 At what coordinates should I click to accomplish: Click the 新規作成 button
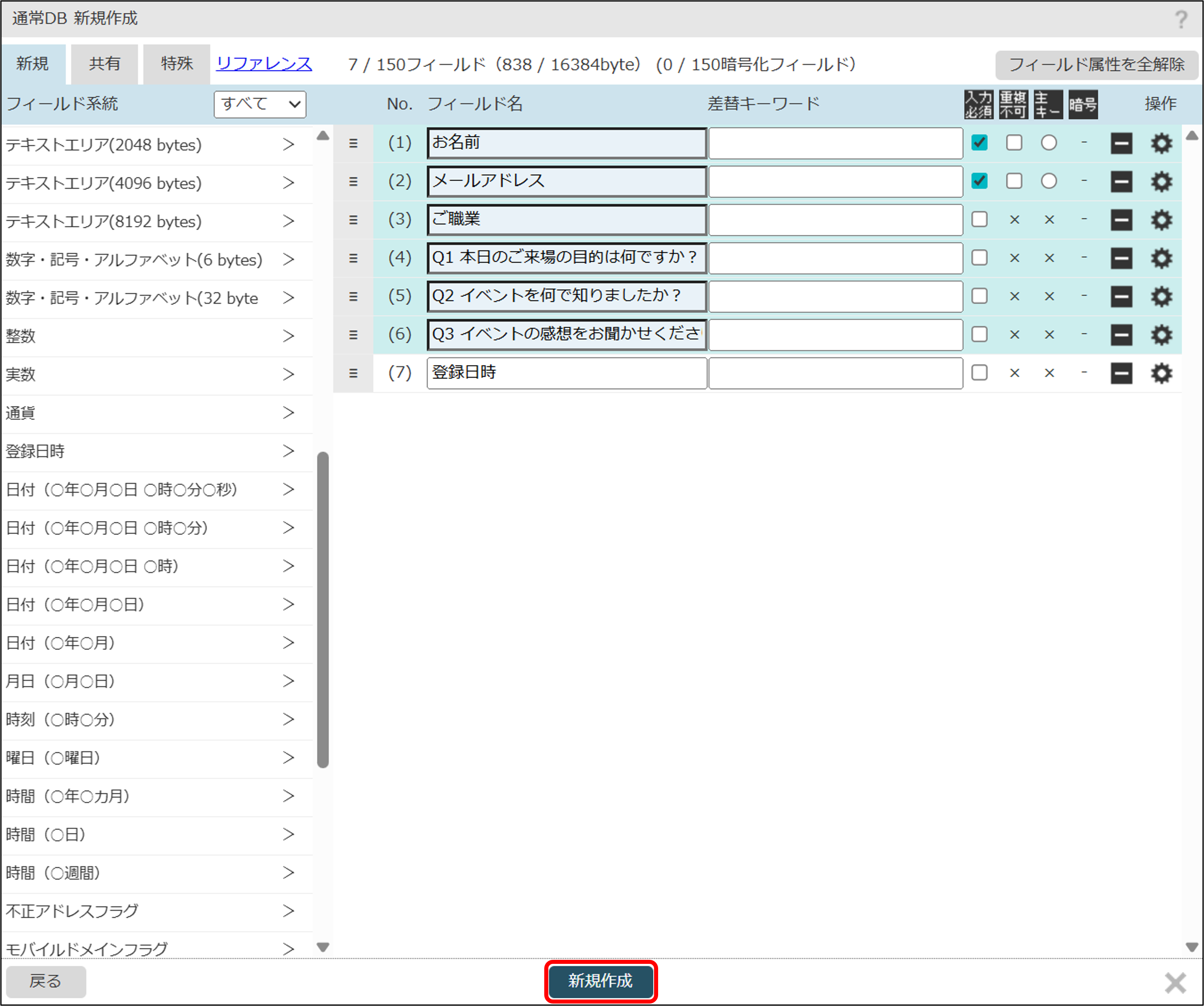(x=600, y=981)
